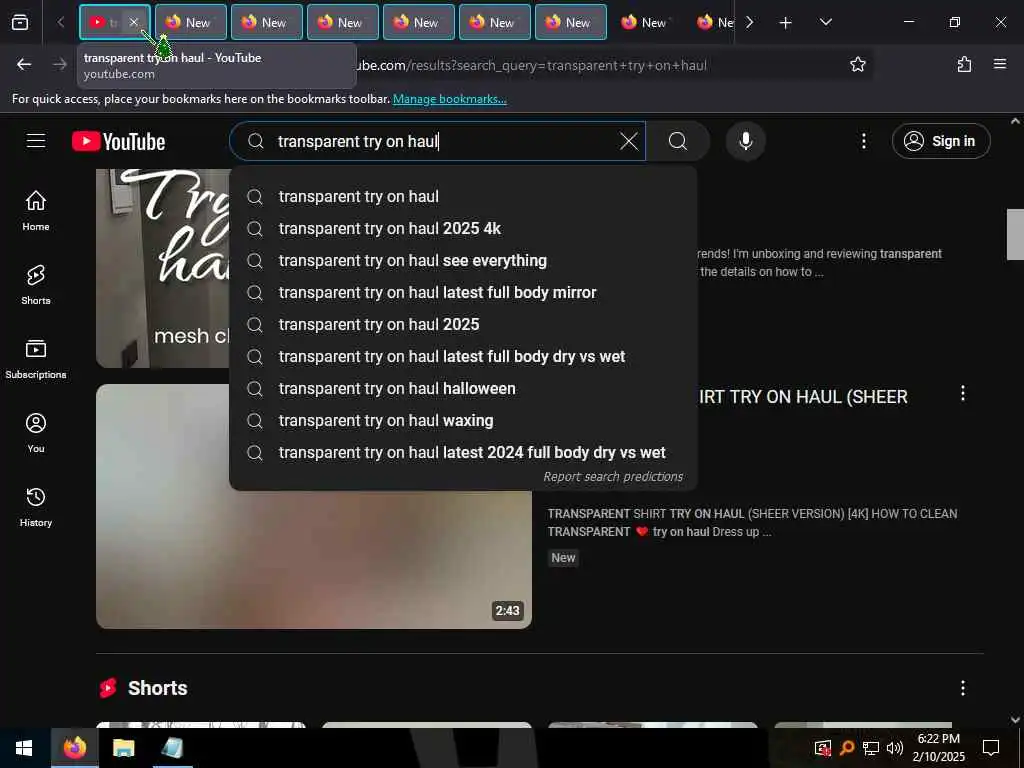Go back one page in browser
Viewport: 1024px width, 768px height.
24,65
